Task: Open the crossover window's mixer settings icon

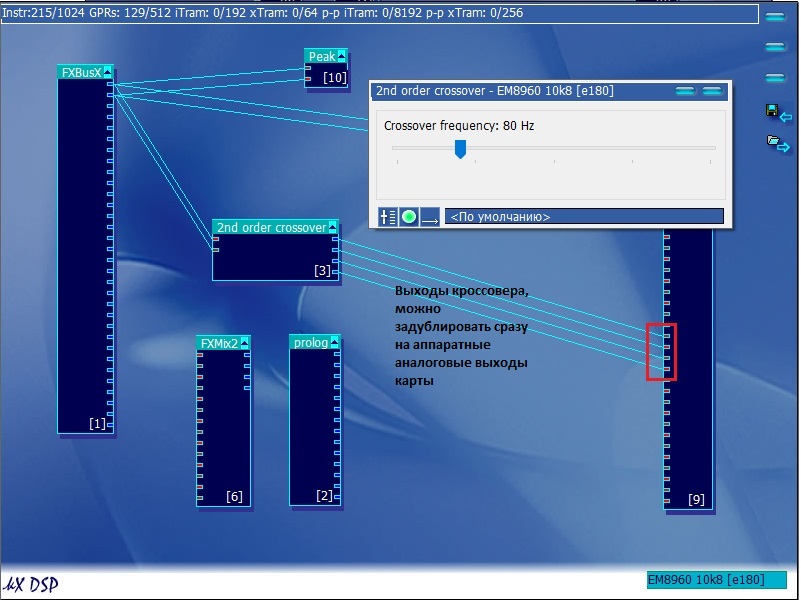Action: pos(388,217)
